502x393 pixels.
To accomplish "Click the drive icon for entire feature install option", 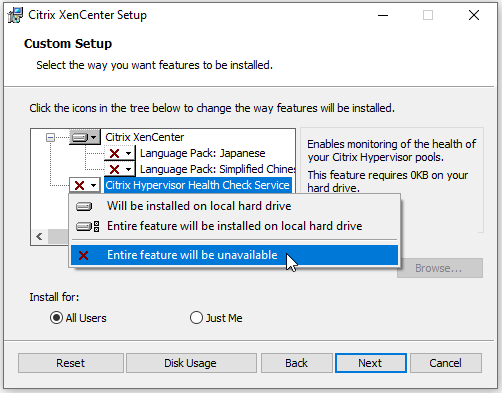I will [x=87, y=227].
